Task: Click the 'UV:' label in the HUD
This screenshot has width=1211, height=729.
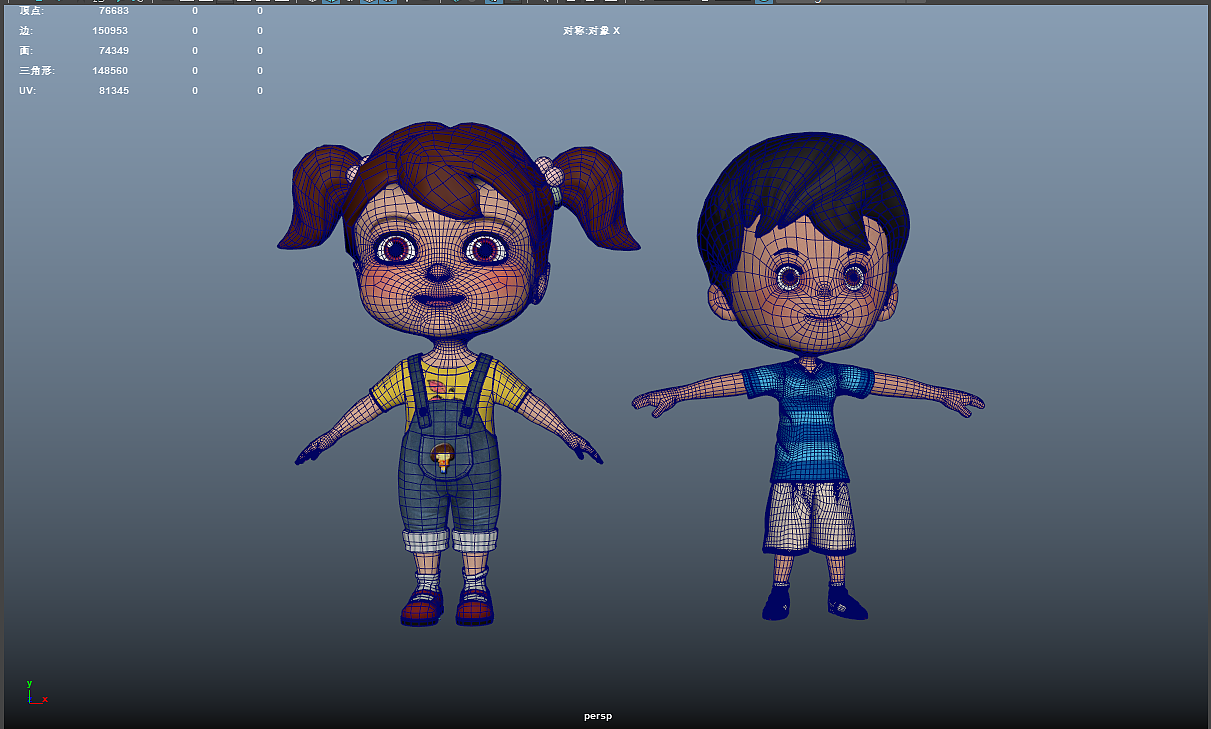Action: (x=27, y=91)
